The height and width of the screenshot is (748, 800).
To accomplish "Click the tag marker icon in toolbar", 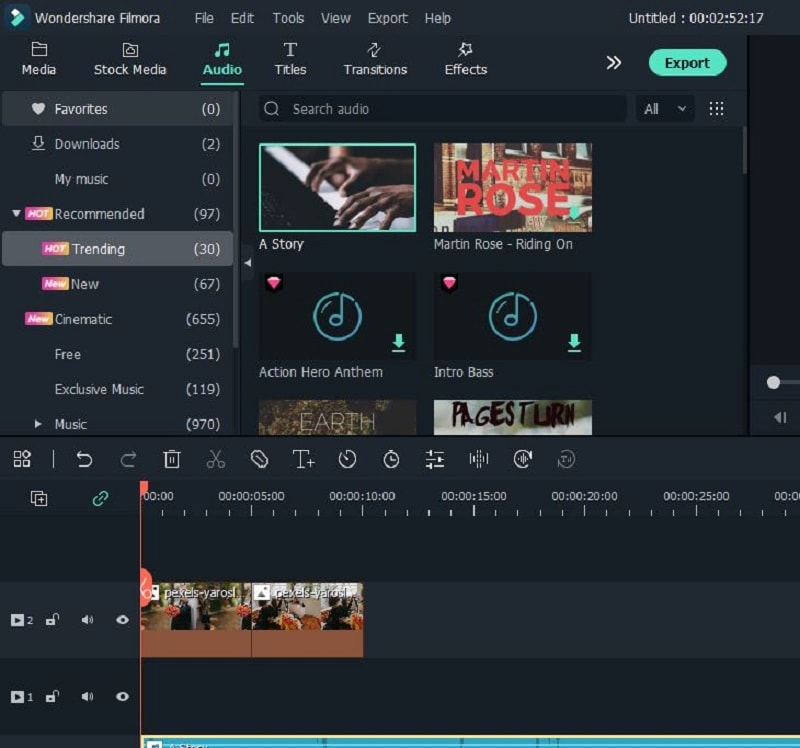I will click(259, 459).
